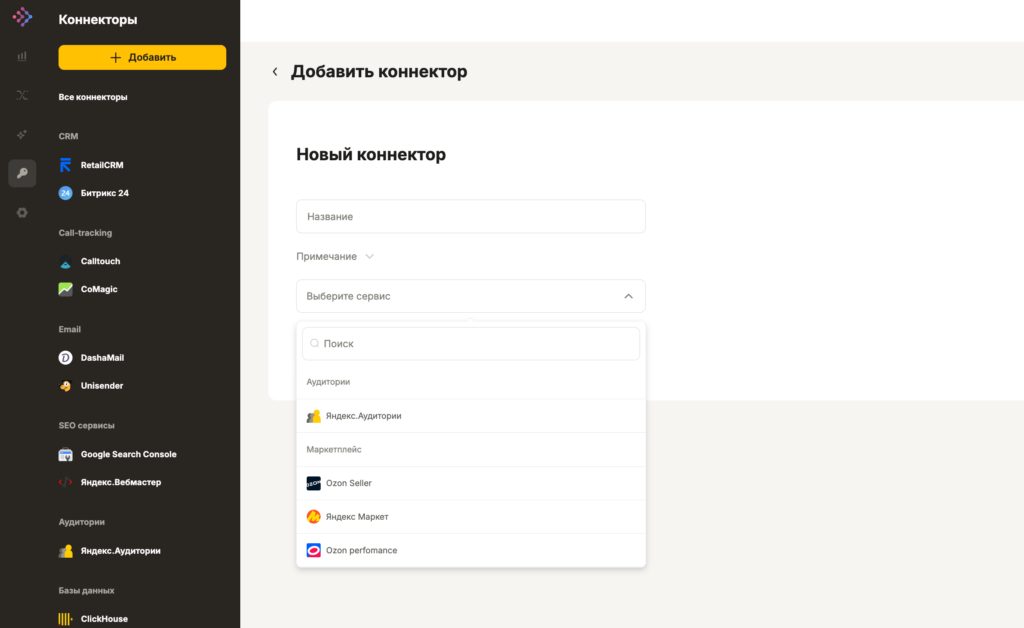The image size is (1024, 628).
Task: Collapse the Выберите сервис dropdown
Action: 628,296
